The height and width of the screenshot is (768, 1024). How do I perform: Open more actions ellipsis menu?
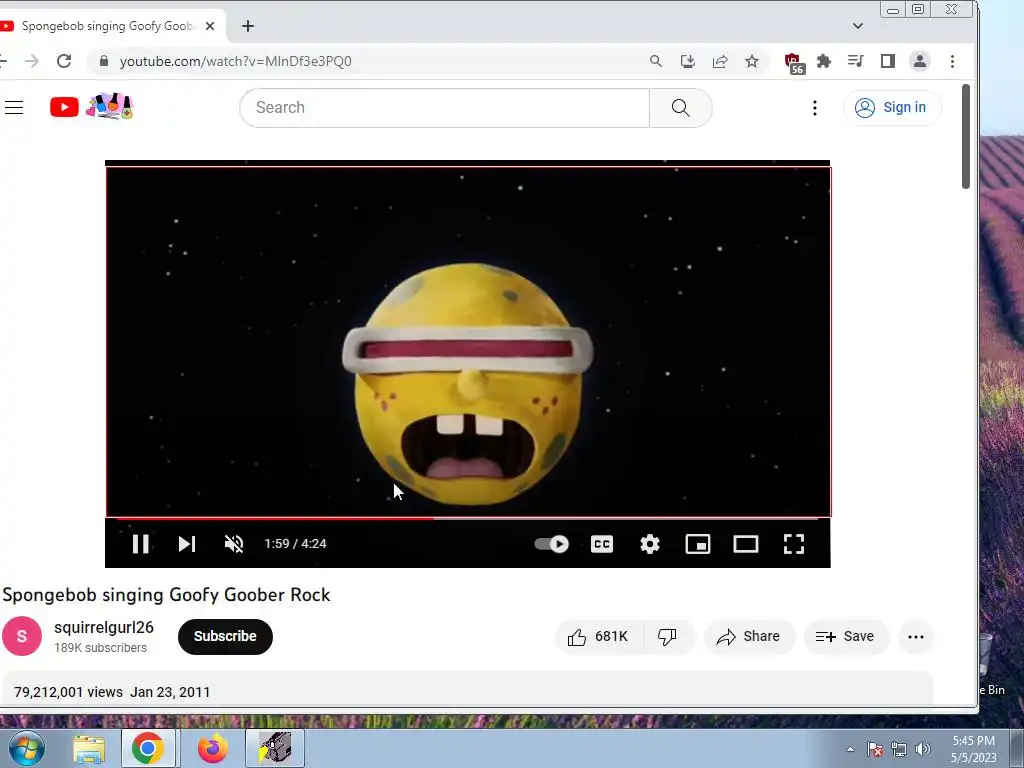click(x=916, y=637)
